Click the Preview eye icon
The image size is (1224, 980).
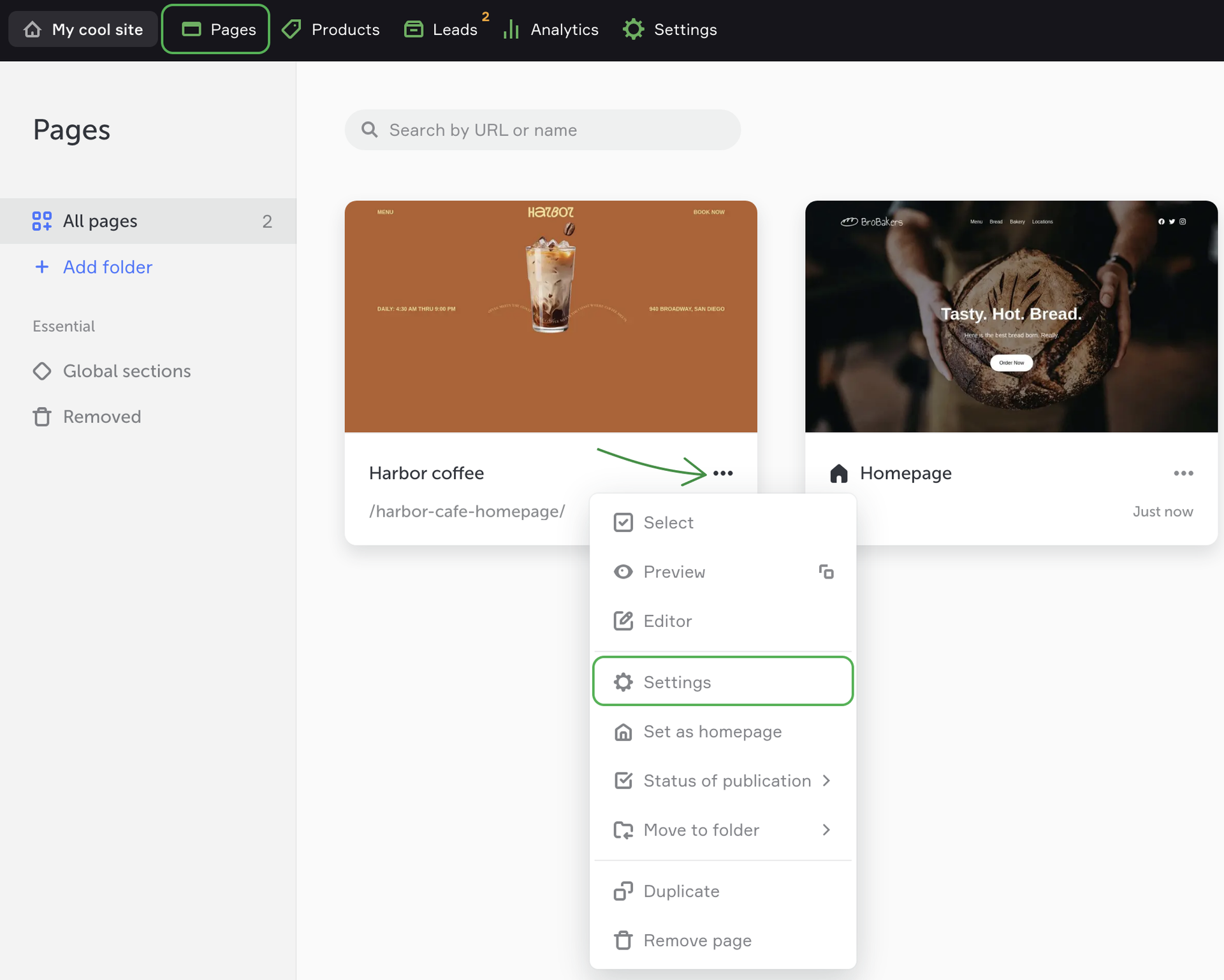point(623,572)
